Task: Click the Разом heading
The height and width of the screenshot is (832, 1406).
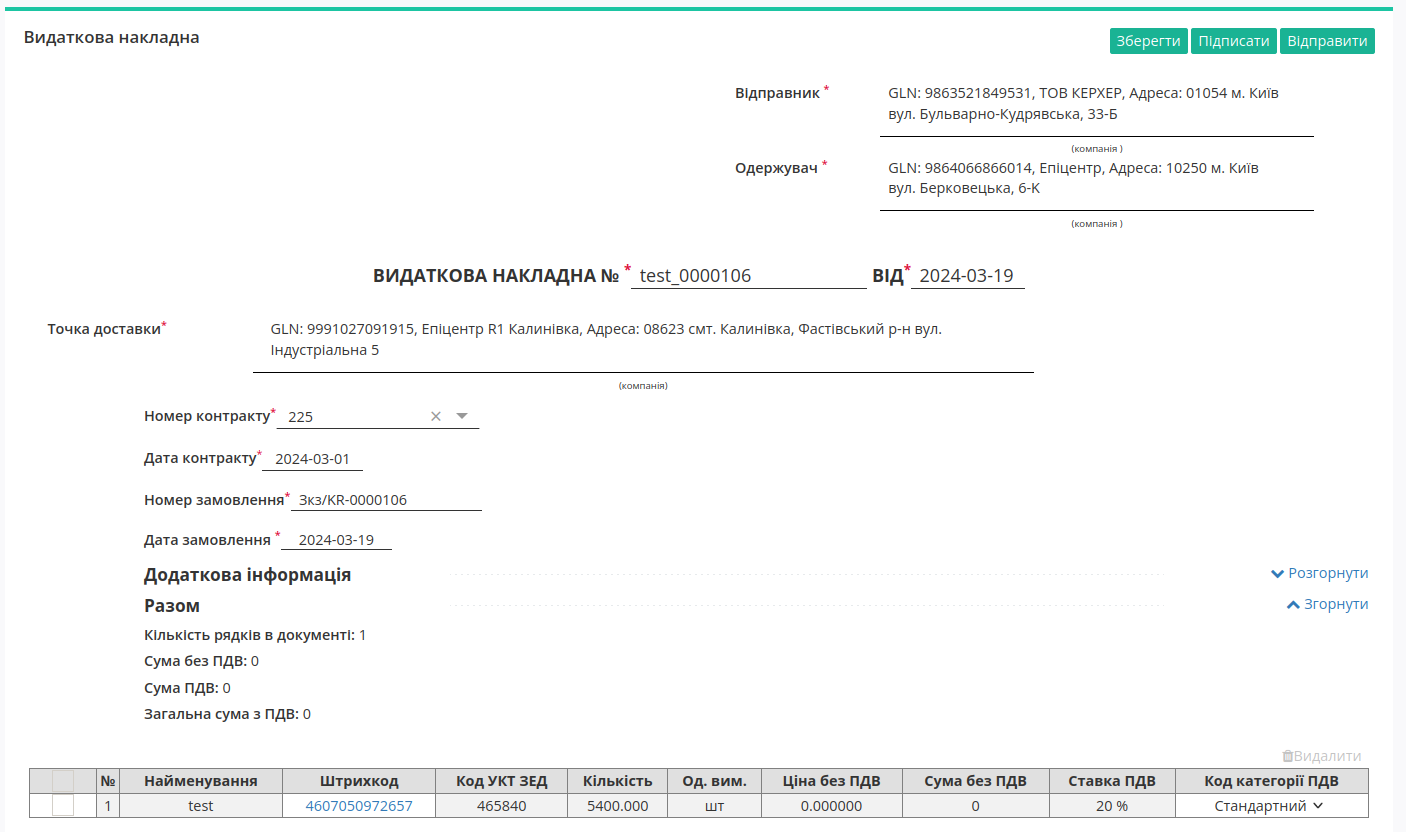Action: click(x=172, y=606)
